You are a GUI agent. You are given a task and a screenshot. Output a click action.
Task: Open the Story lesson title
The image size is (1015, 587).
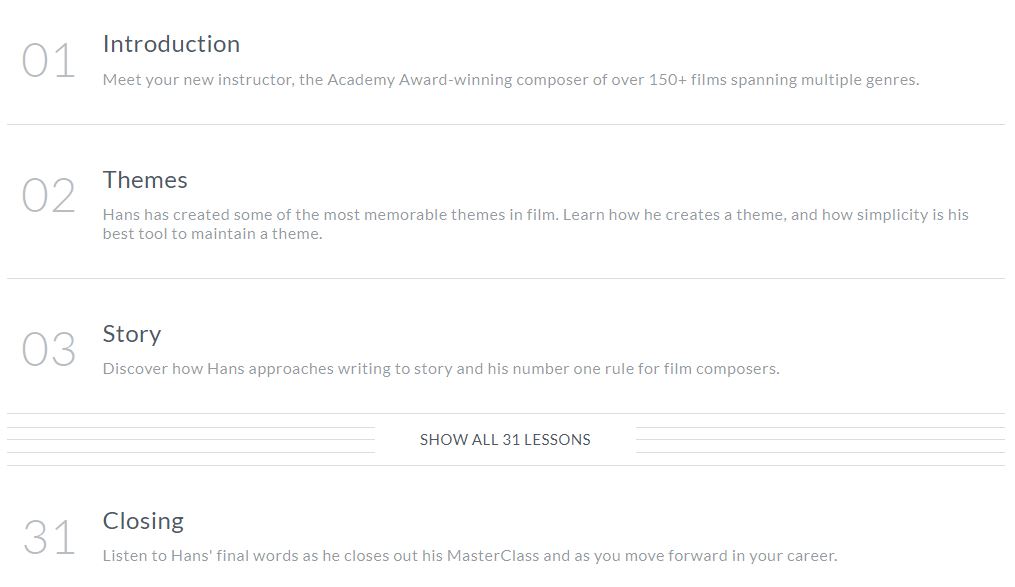(x=131, y=335)
